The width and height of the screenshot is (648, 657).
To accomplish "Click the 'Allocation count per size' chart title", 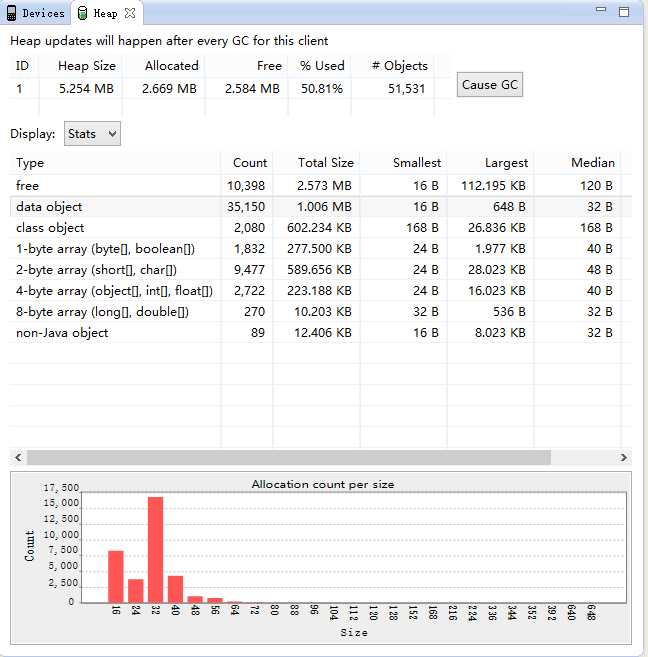I will pos(323,484).
